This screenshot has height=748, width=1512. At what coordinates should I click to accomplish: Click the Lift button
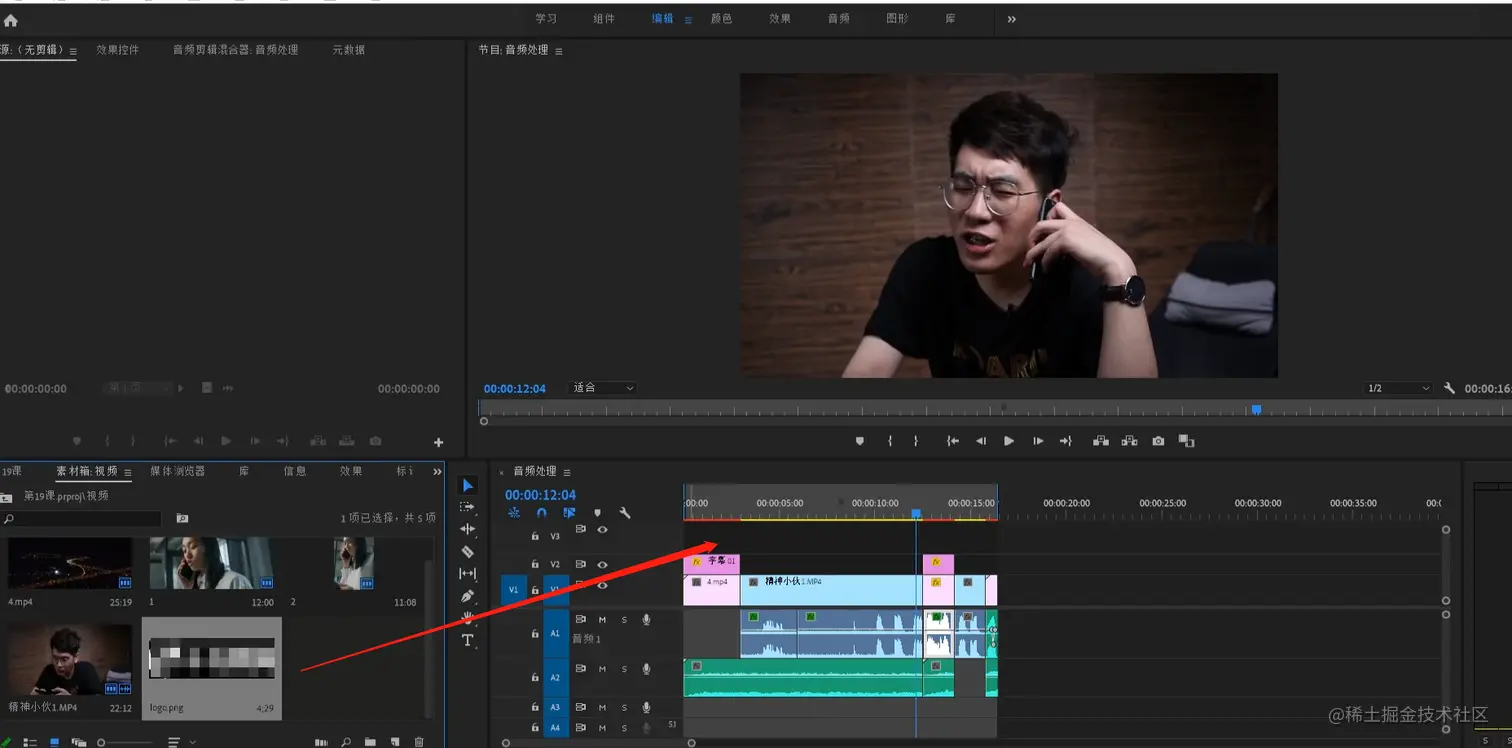coord(1101,441)
